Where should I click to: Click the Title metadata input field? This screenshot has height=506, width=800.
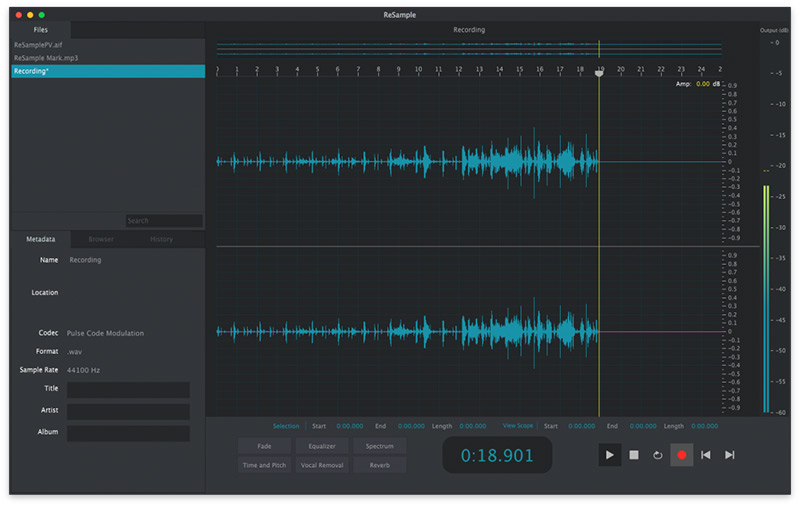click(x=128, y=390)
